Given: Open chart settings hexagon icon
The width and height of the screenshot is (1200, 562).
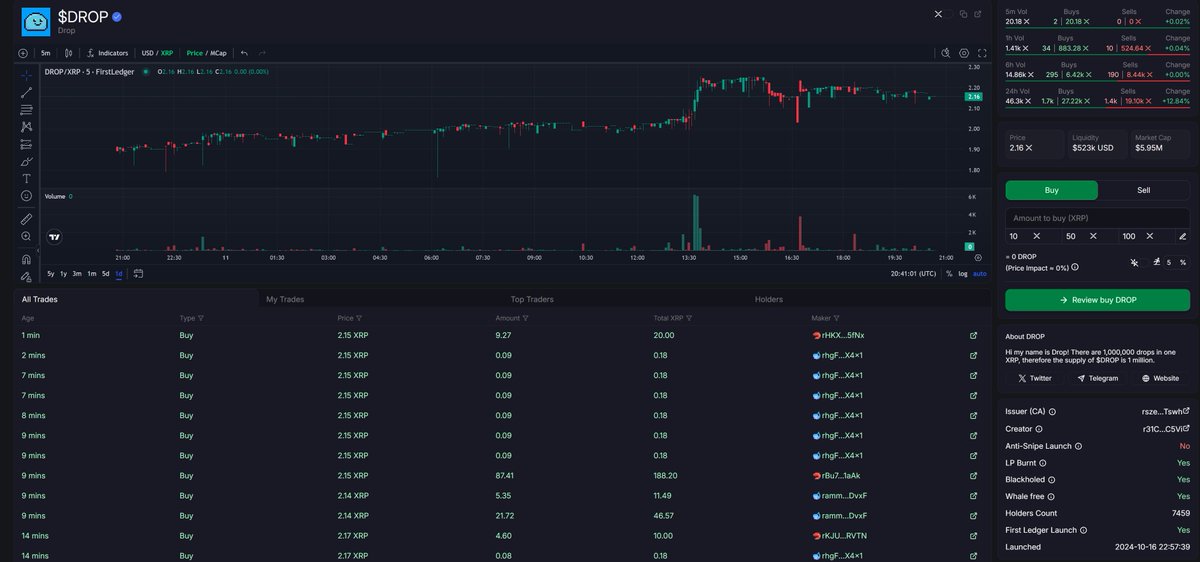Looking at the screenshot, I should pyautogui.click(x=964, y=53).
